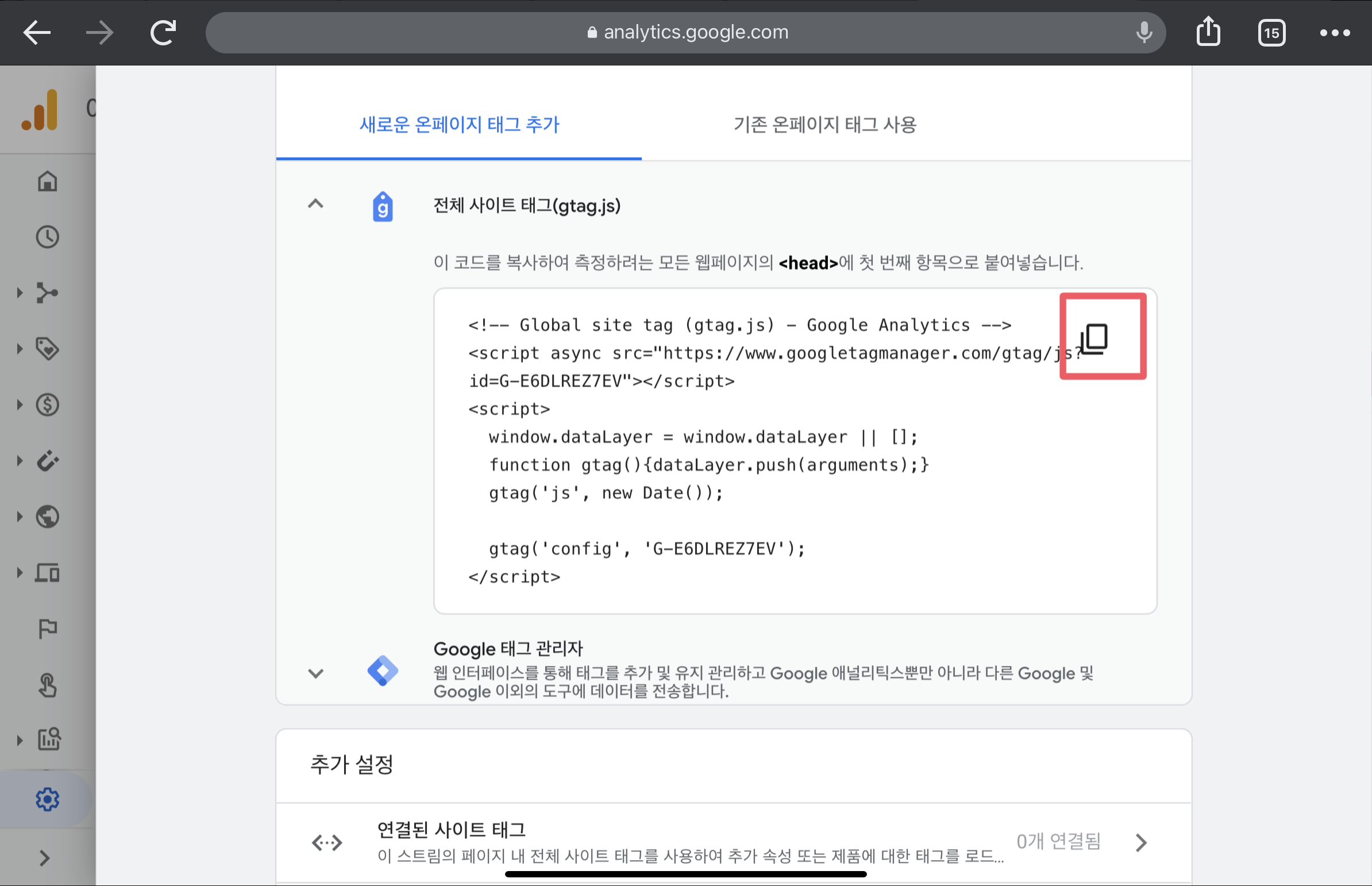This screenshot has width=1372, height=886.
Task: Open the Acquisition branching icon in sidebar
Action: [48, 293]
